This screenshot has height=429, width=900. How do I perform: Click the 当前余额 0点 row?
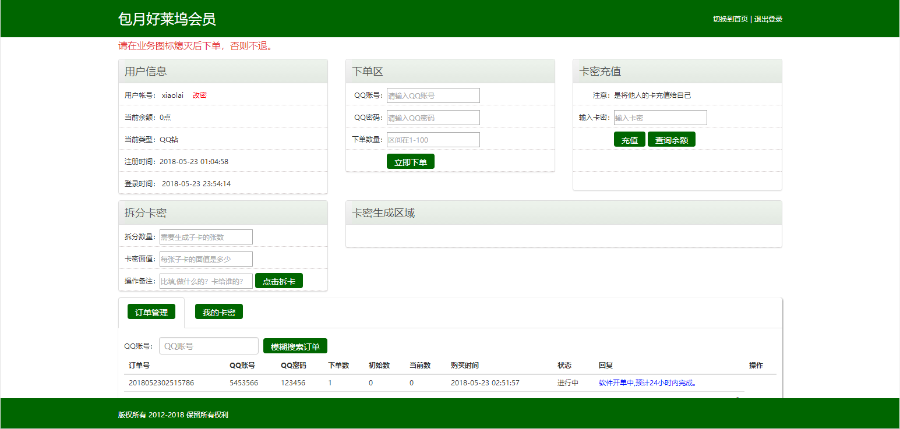pos(223,117)
